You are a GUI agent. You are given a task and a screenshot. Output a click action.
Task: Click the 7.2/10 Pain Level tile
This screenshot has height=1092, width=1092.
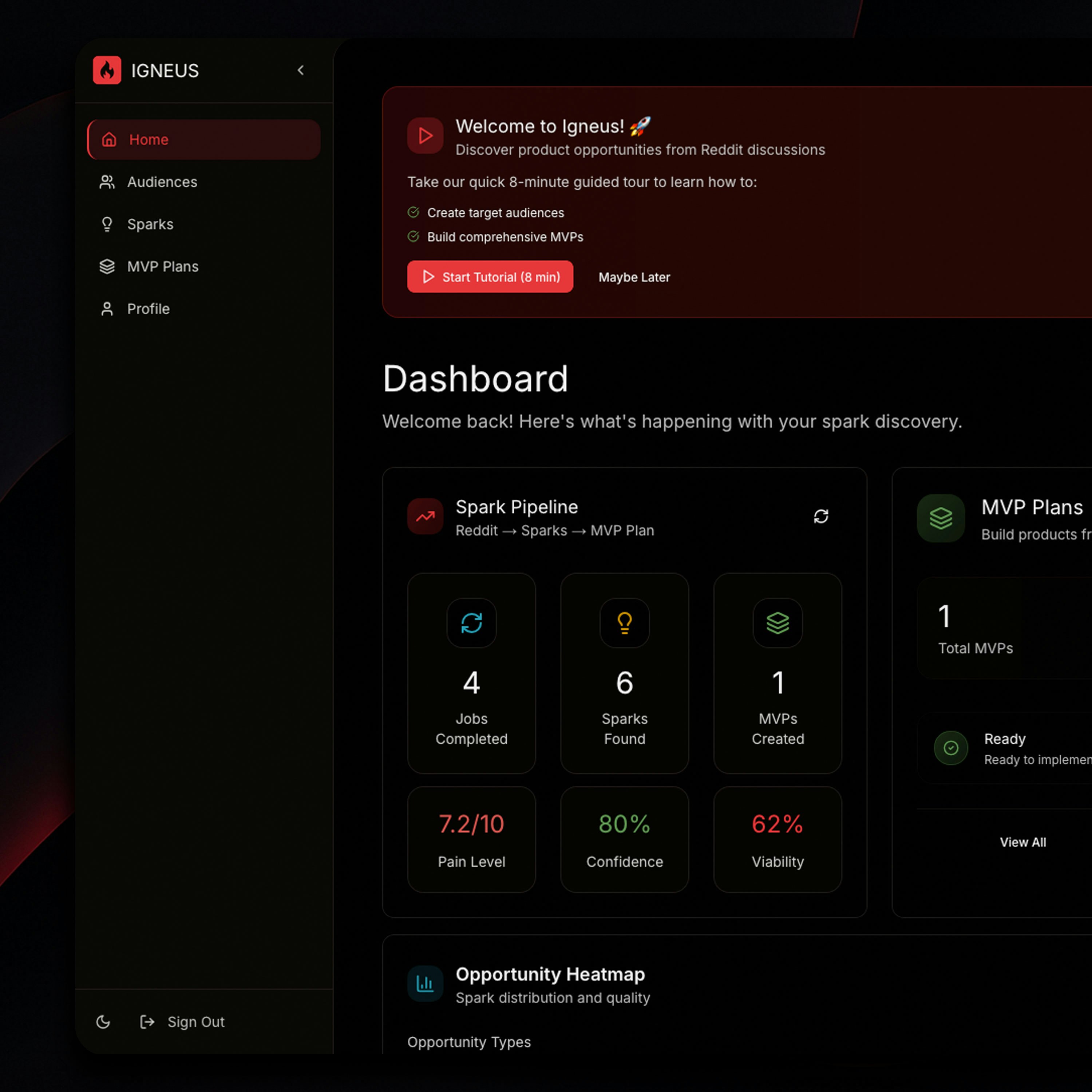[471, 840]
